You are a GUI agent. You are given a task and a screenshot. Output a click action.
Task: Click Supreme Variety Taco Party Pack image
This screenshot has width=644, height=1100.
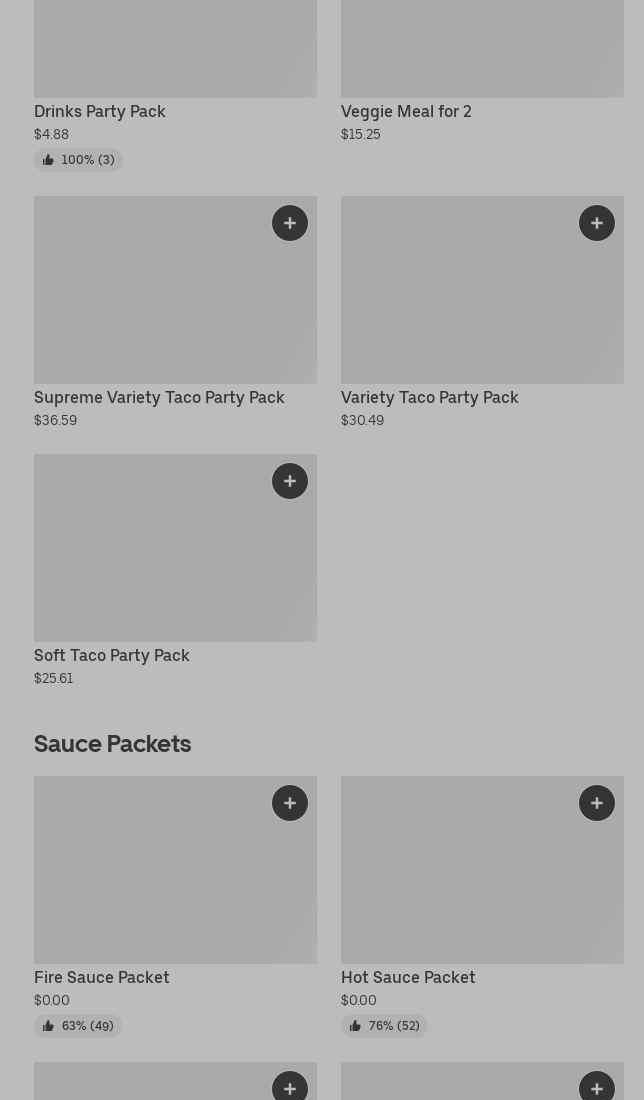coord(150,300)
